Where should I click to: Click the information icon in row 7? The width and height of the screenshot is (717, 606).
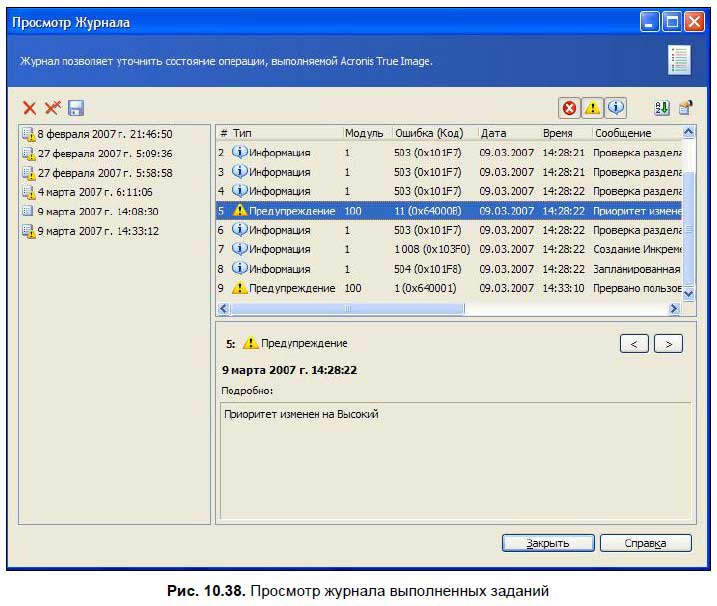(239, 249)
